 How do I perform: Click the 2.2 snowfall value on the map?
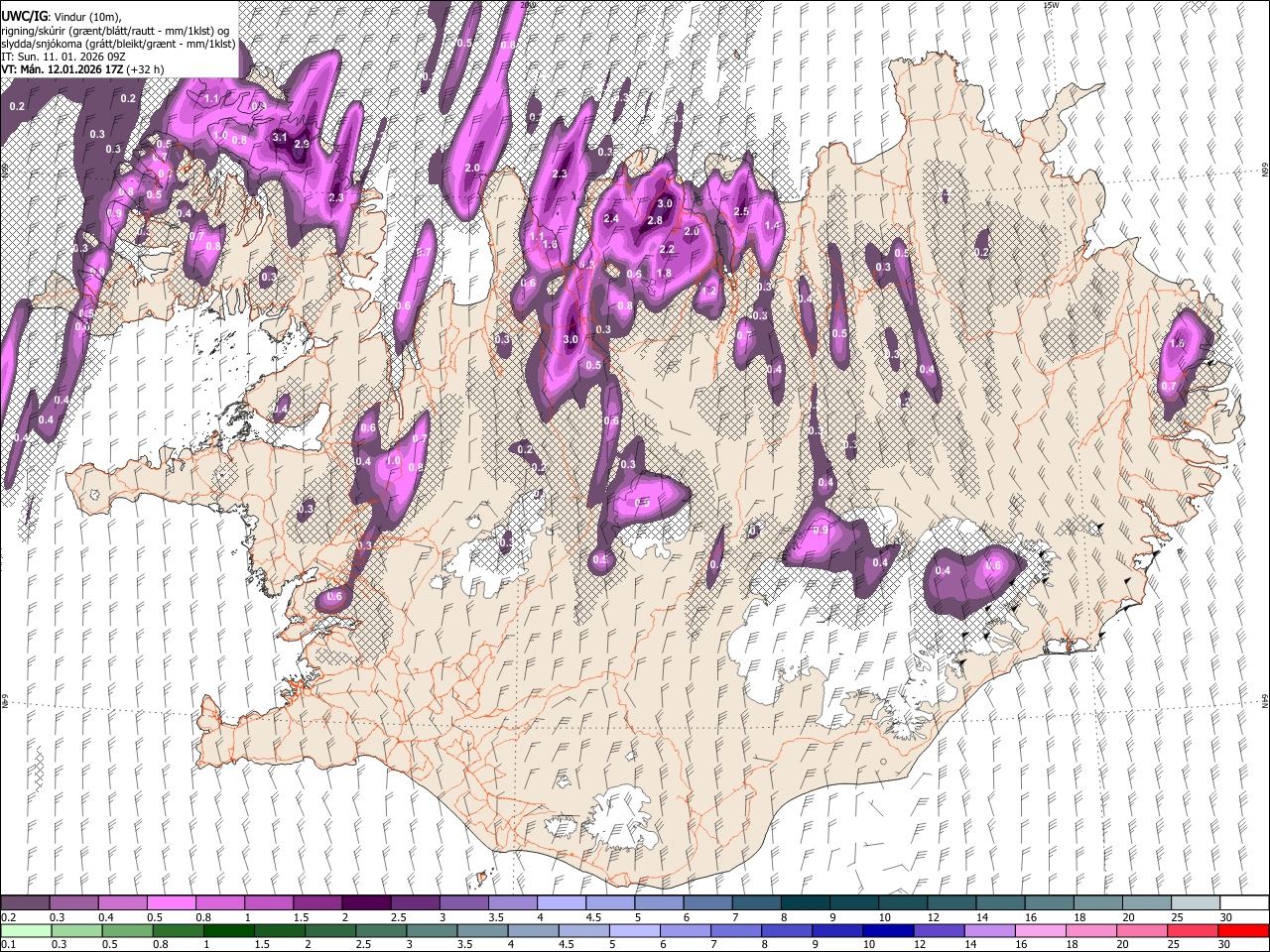(667, 249)
